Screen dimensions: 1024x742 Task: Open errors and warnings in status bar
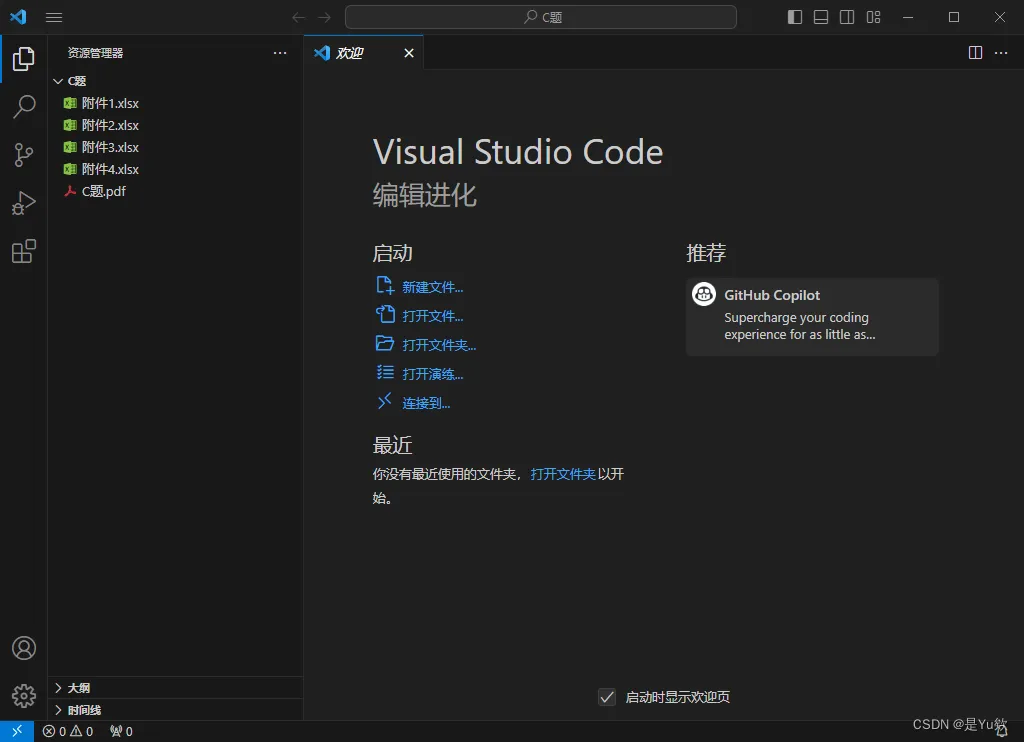pyautogui.click(x=68, y=732)
